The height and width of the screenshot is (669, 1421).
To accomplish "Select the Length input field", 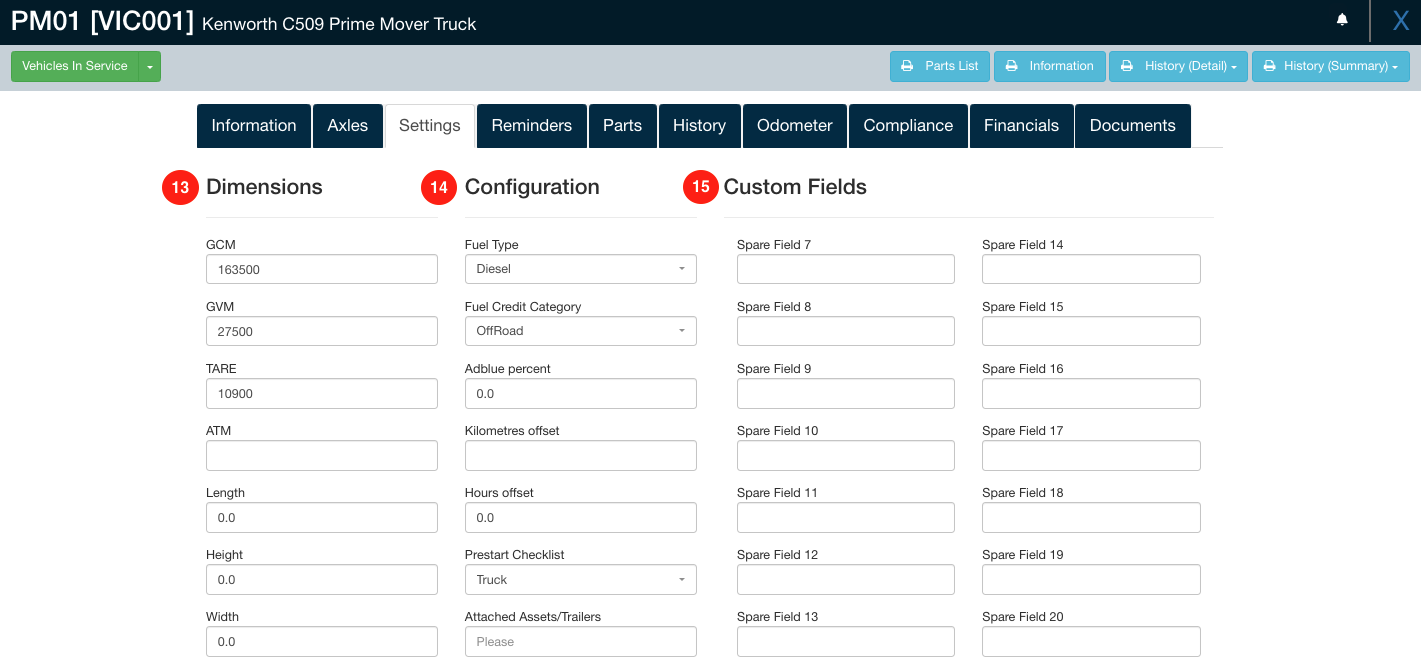I will click(x=322, y=517).
